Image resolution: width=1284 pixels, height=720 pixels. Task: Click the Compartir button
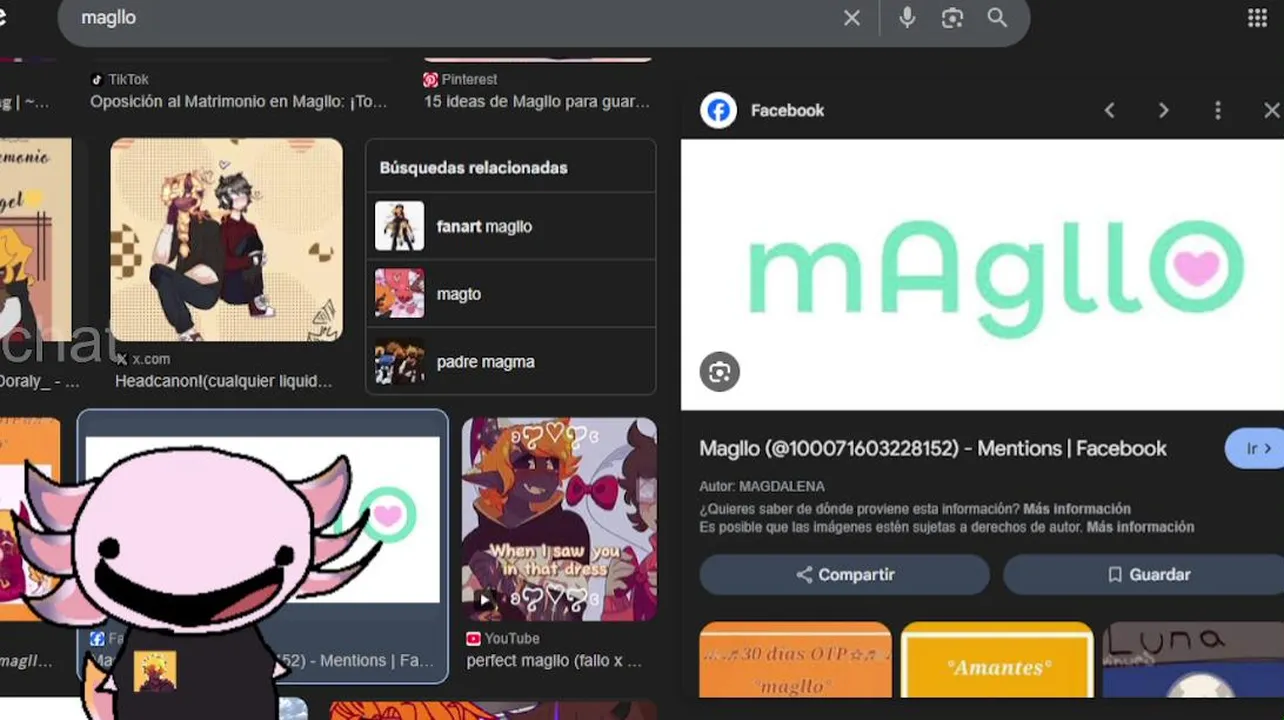pyautogui.click(x=844, y=574)
